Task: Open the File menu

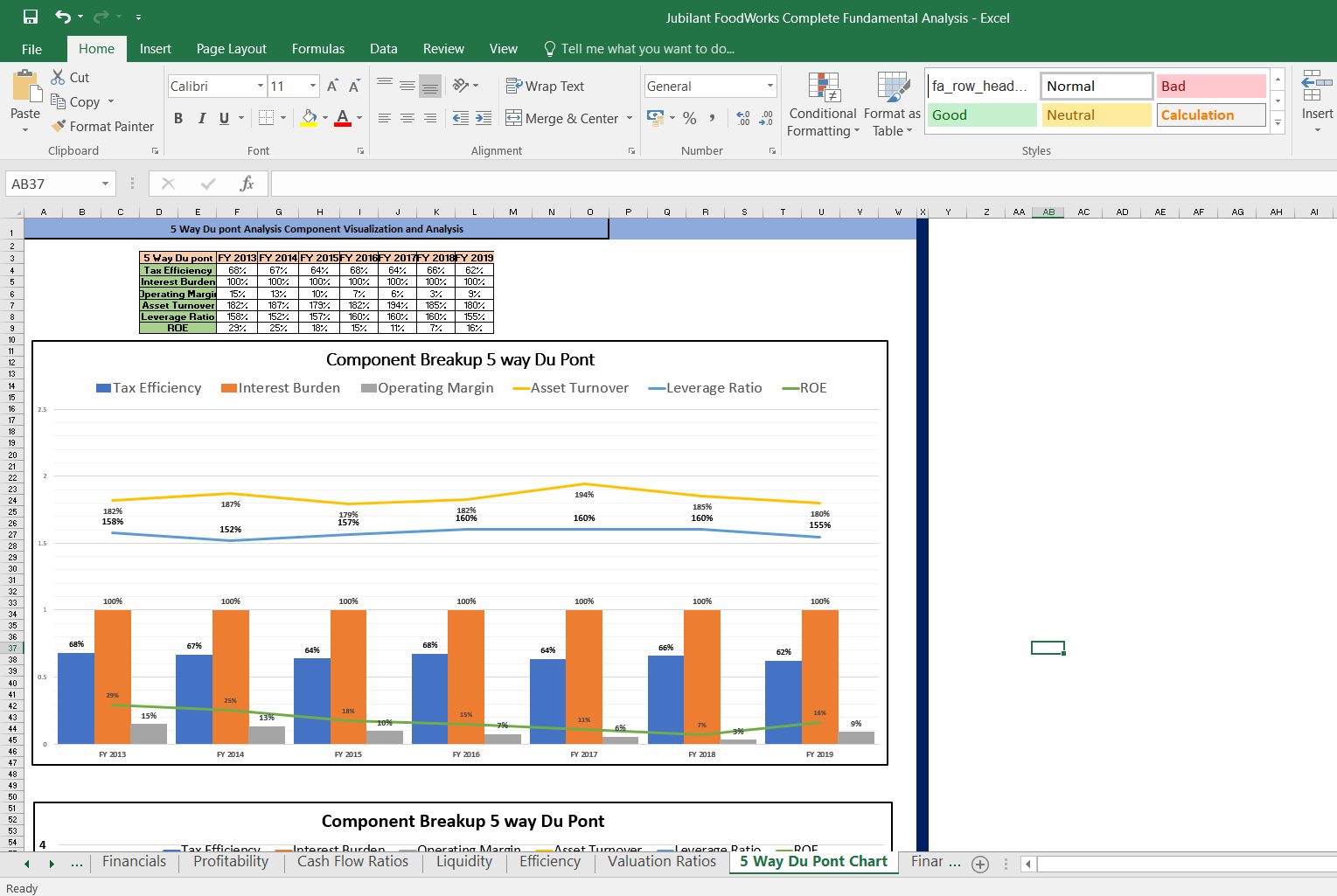Action: [31, 49]
